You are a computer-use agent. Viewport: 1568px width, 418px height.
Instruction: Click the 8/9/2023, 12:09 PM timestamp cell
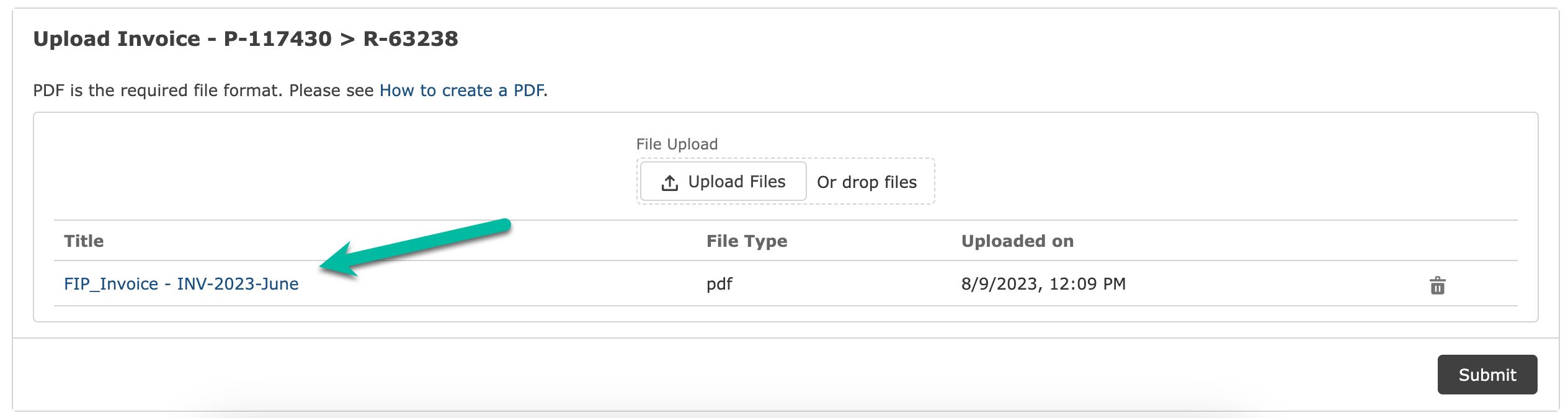(x=1043, y=284)
